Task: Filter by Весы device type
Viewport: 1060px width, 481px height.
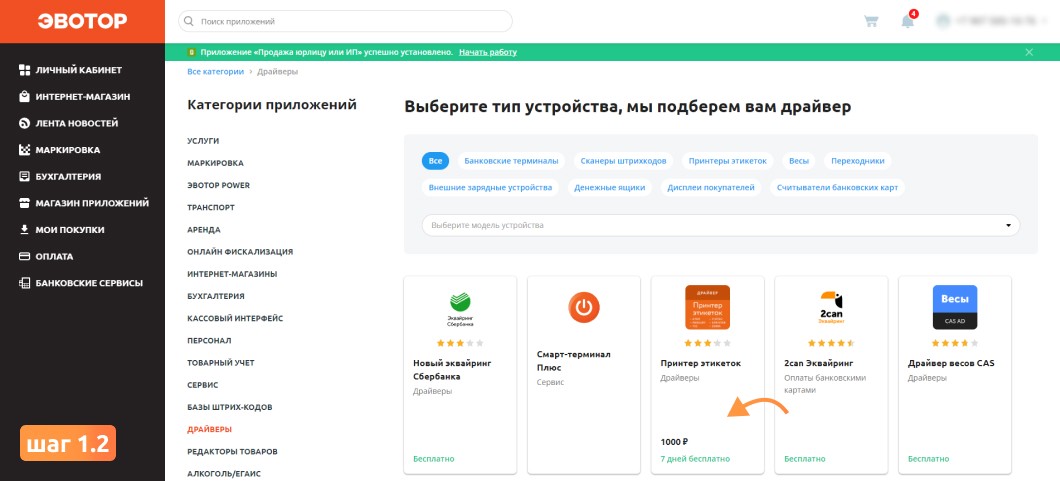Action: (798, 161)
